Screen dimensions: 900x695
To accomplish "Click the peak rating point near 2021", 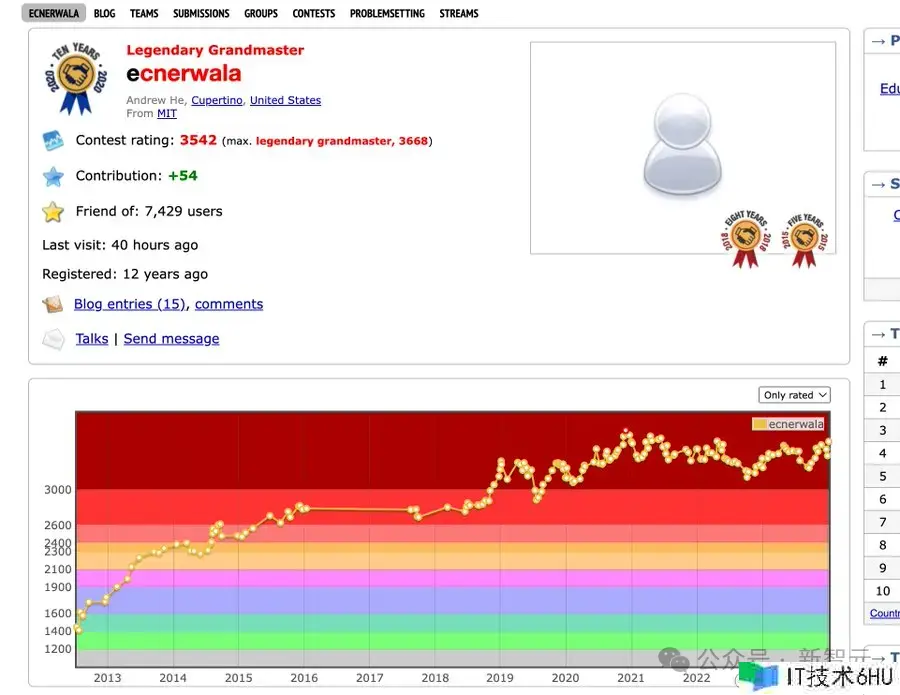I will coord(627,433).
